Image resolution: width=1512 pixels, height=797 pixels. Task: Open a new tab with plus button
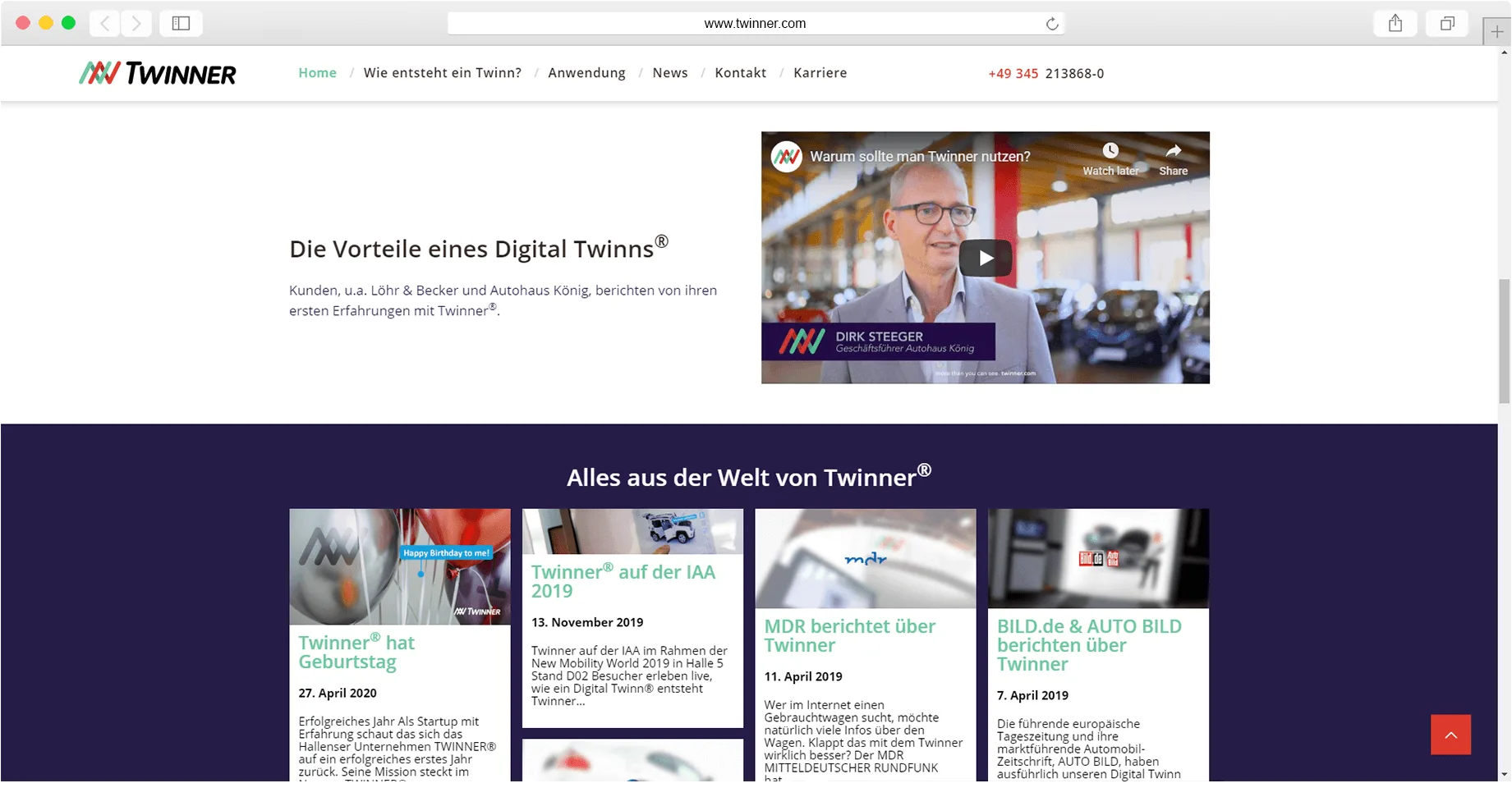[1497, 31]
